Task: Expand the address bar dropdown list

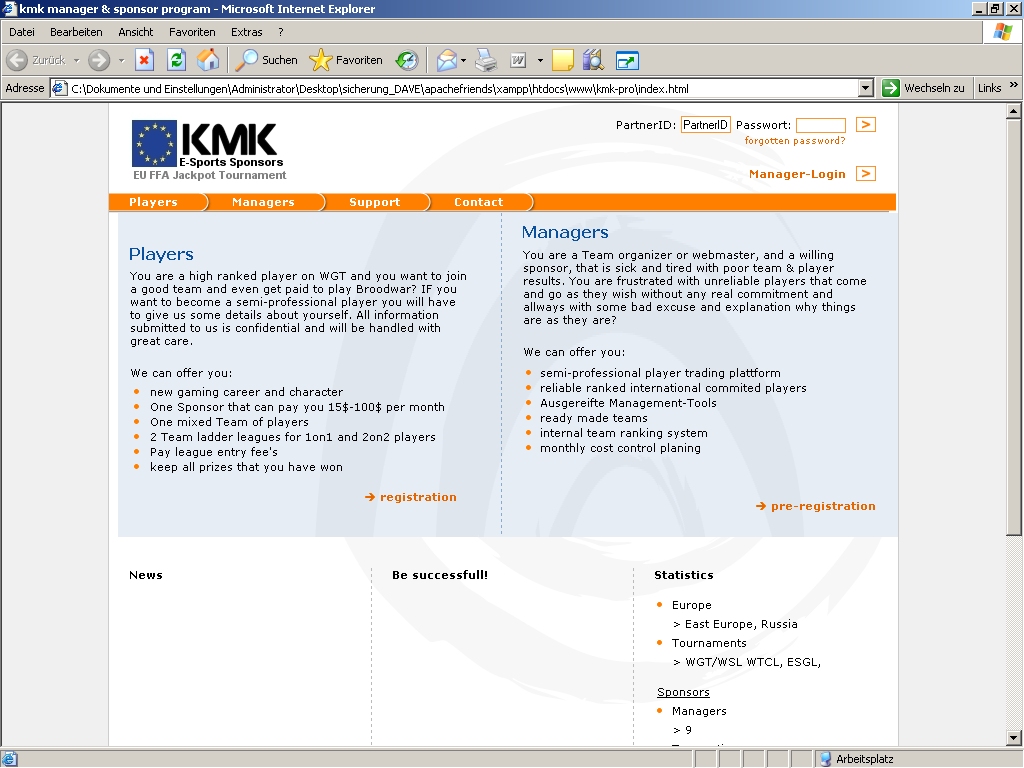Action: pyautogui.click(x=866, y=88)
